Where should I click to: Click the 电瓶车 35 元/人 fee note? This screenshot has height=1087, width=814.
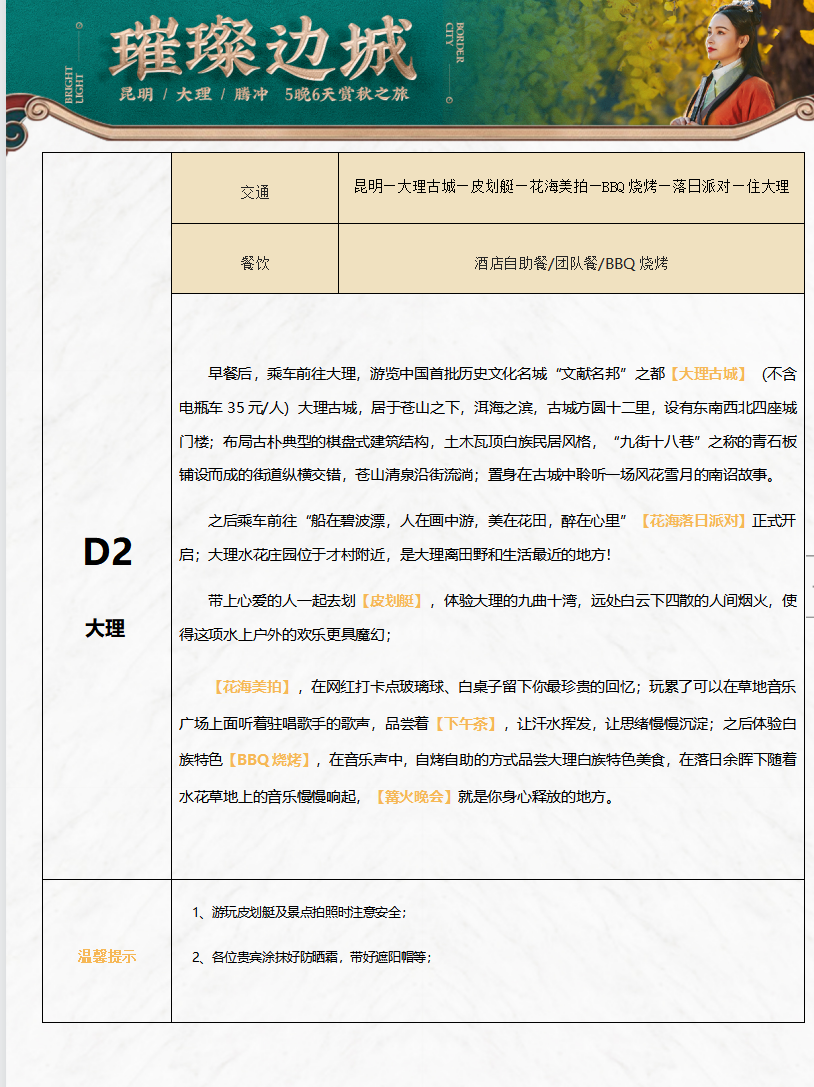pos(234,408)
